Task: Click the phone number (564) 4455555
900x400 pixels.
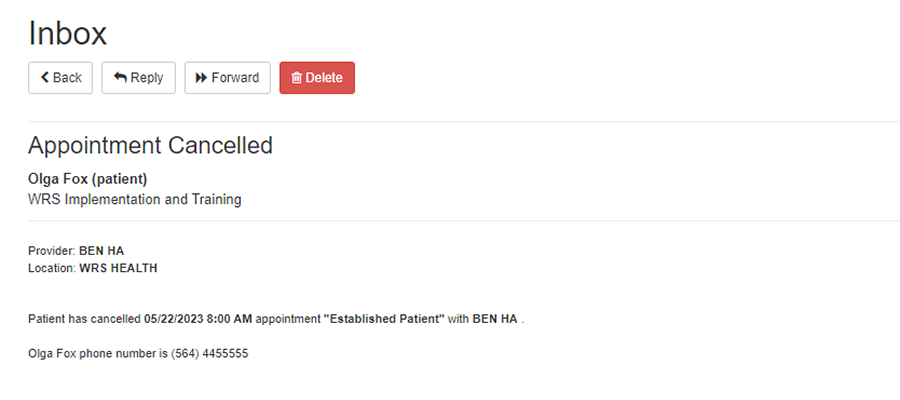Action: [210, 354]
